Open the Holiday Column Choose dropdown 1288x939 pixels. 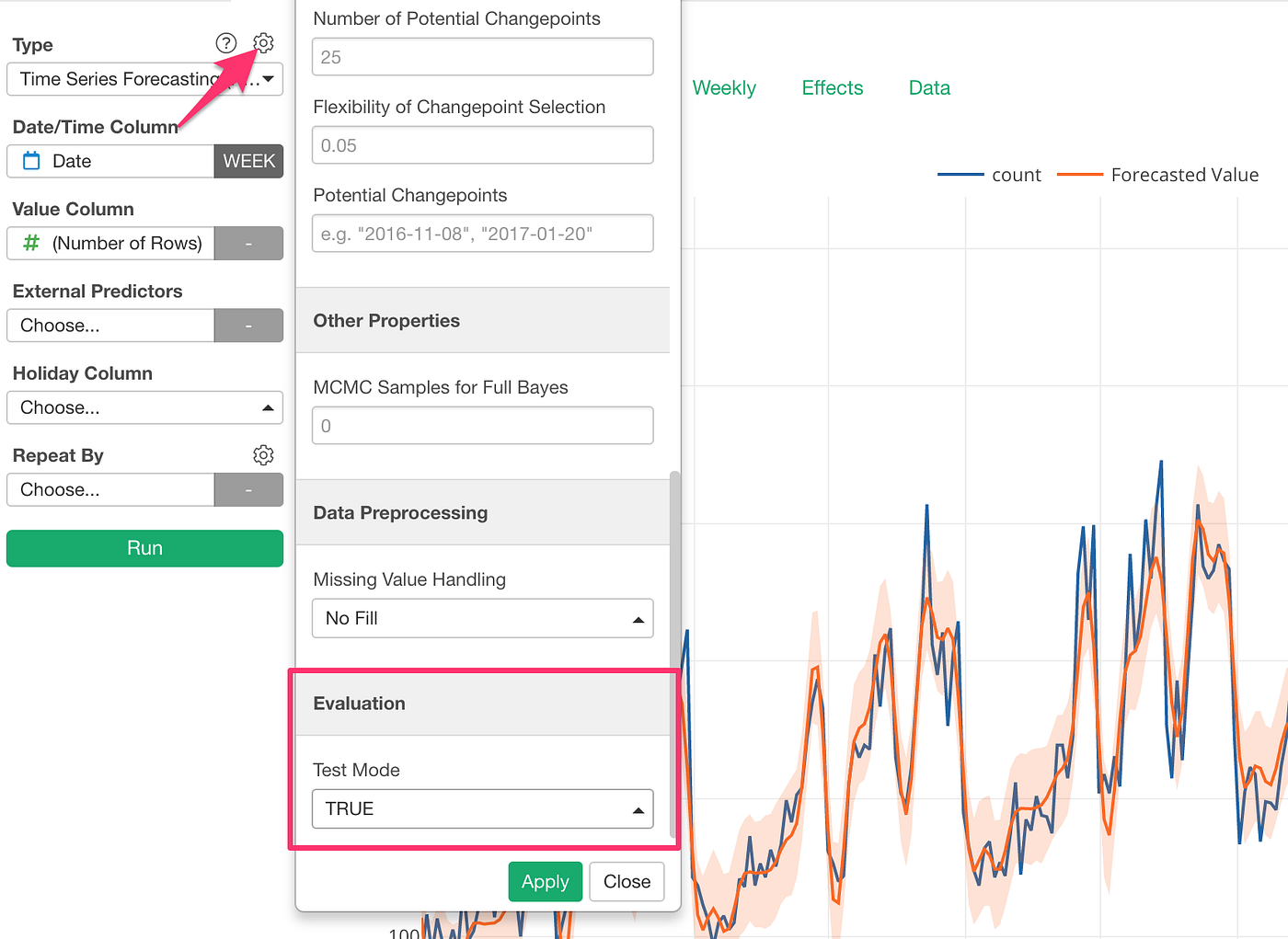pos(144,407)
